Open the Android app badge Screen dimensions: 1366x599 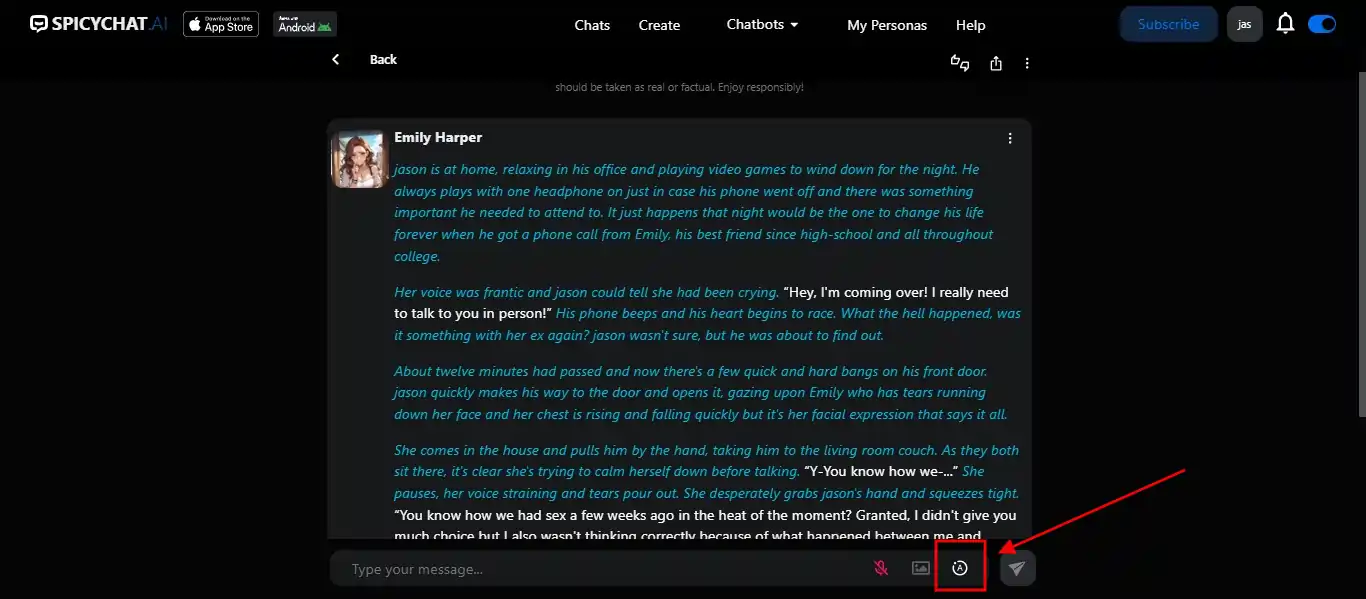click(x=305, y=24)
